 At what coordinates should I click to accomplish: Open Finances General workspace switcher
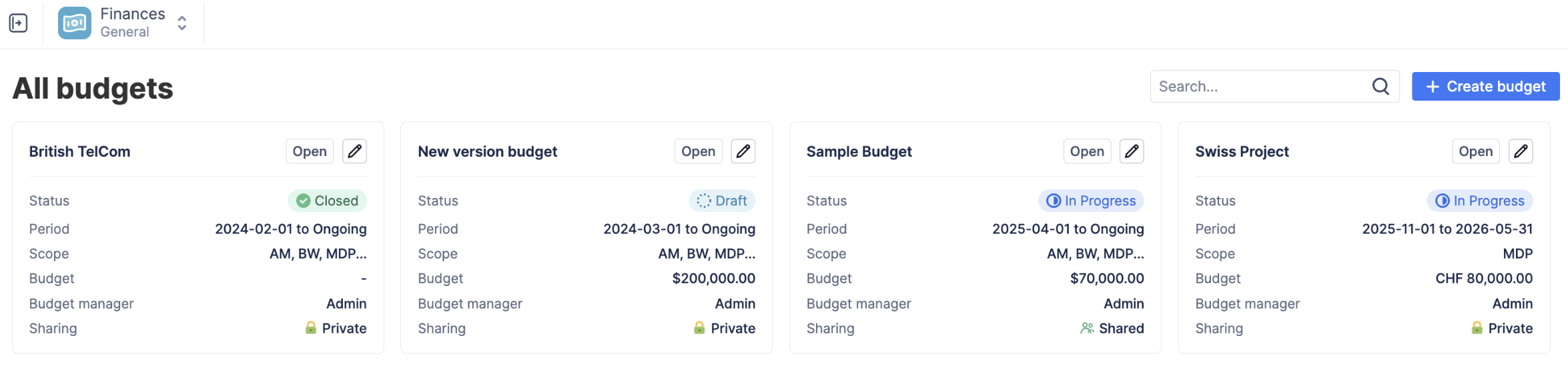(x=181, y=23)
